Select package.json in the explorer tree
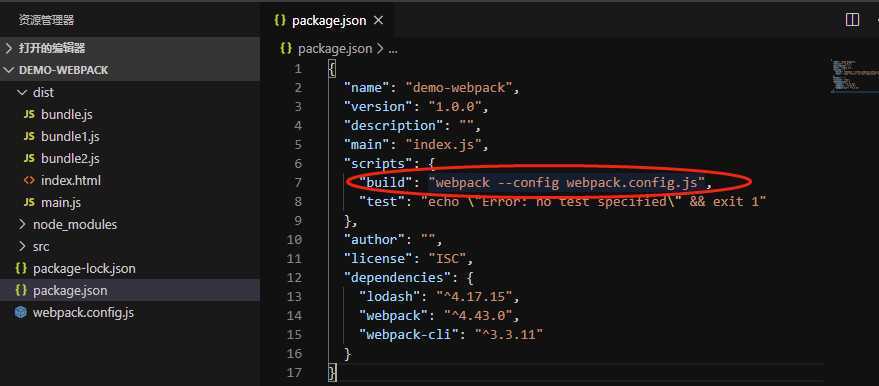This screenshot has height=386, width=879. [x=130, y=290]
